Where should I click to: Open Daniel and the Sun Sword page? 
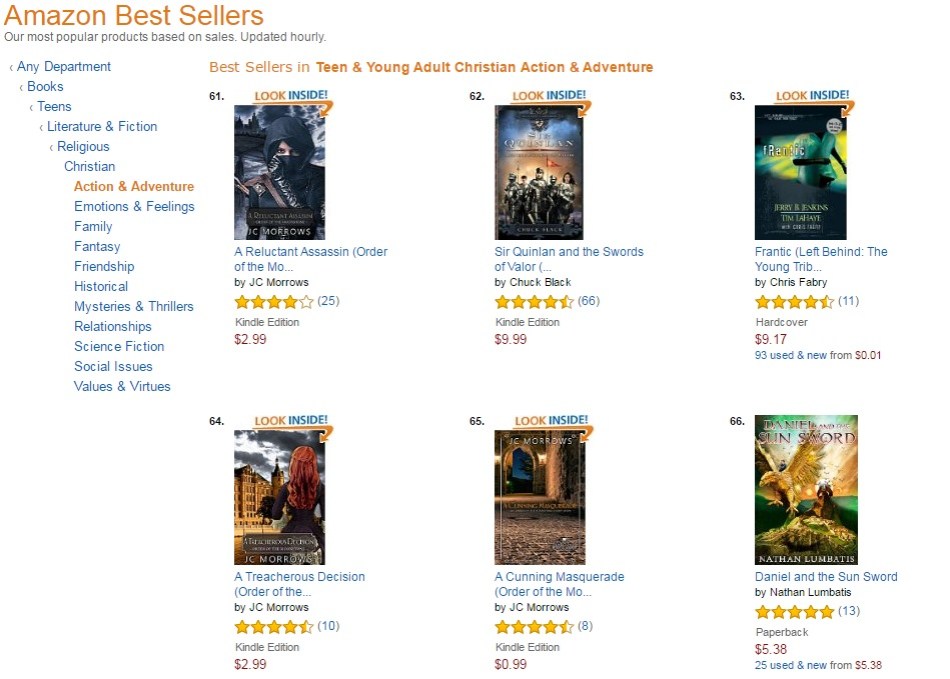826,576
